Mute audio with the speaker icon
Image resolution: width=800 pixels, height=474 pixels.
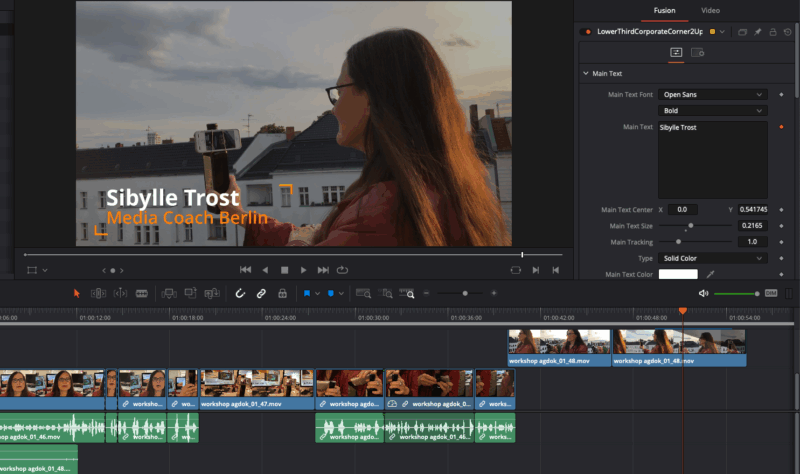[703, 293]
